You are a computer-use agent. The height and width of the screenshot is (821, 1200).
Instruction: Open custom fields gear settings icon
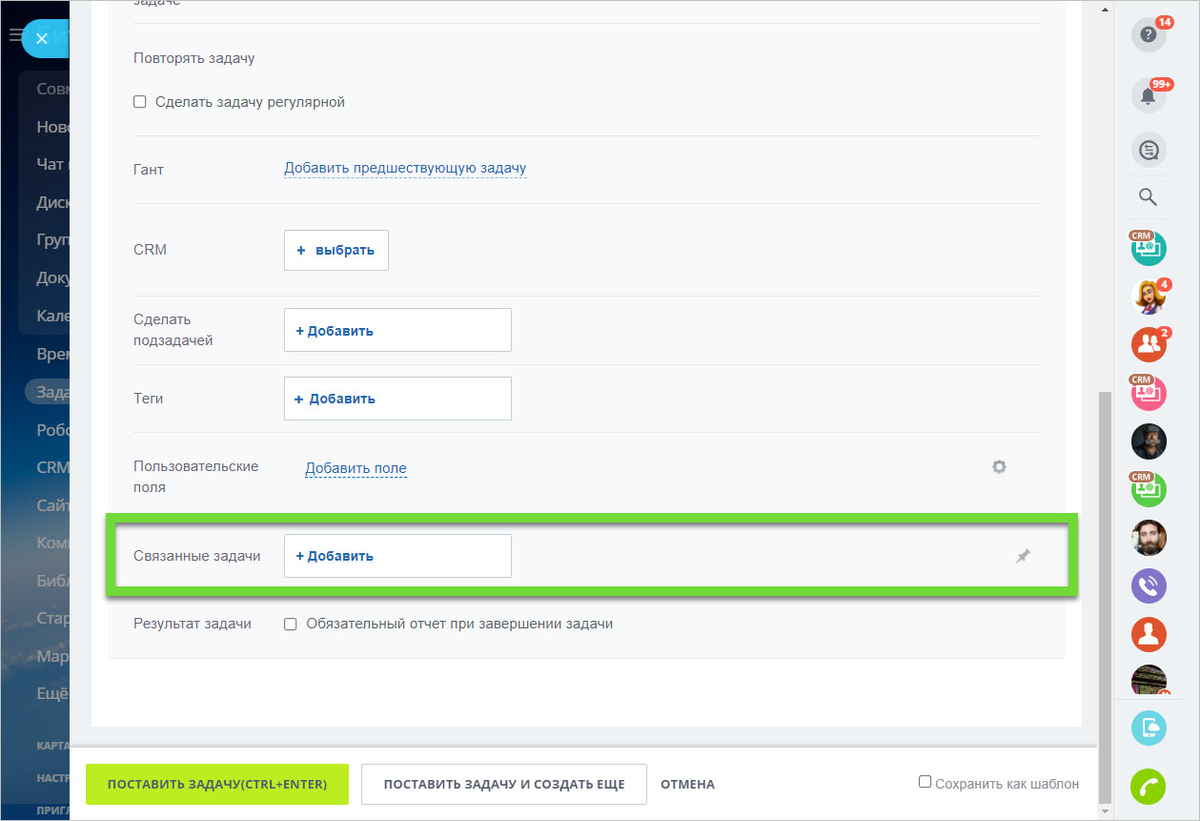[999, 467]
